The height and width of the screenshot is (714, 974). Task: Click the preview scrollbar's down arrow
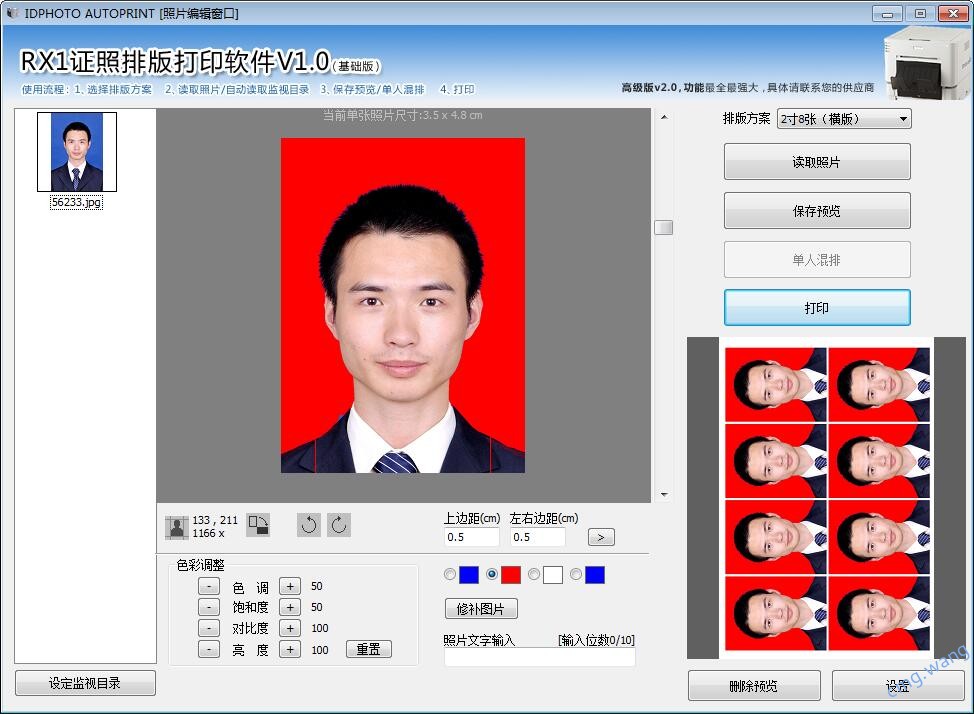tap(663, 494)
